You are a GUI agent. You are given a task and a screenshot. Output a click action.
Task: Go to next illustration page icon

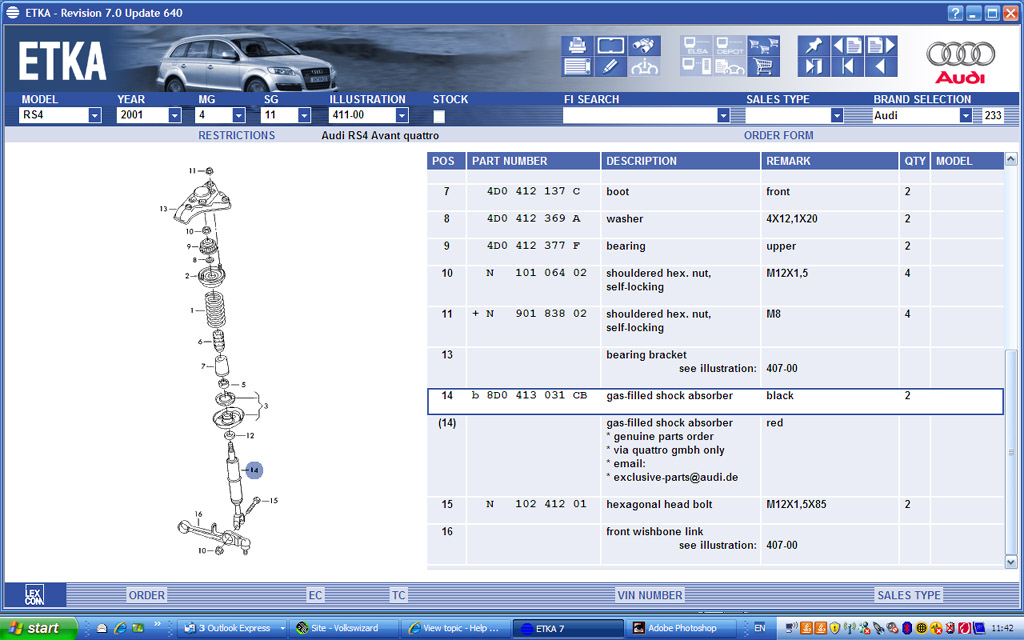pyautogui.click(x=880, y=46)
